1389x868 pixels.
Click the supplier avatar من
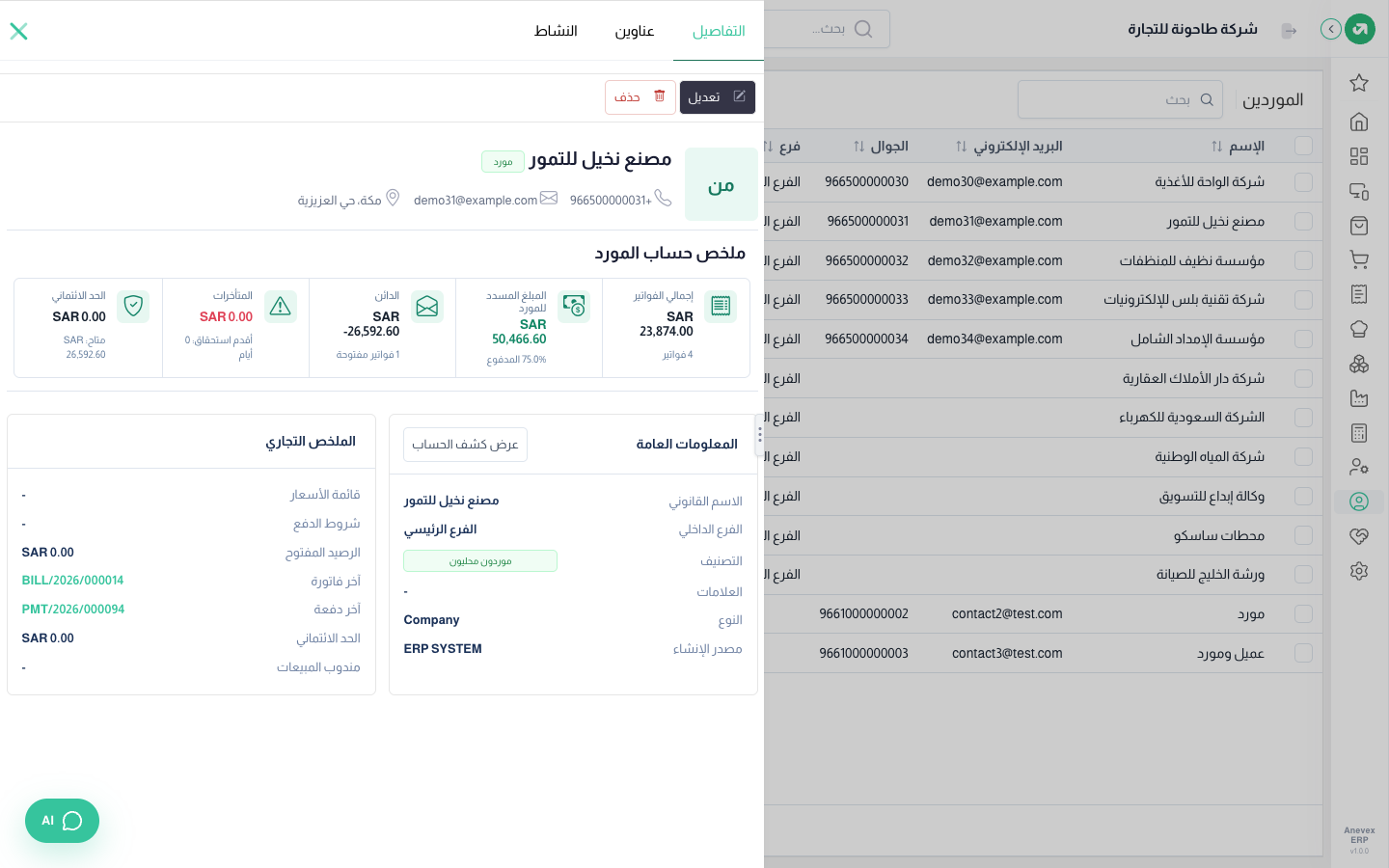(722, 184)
